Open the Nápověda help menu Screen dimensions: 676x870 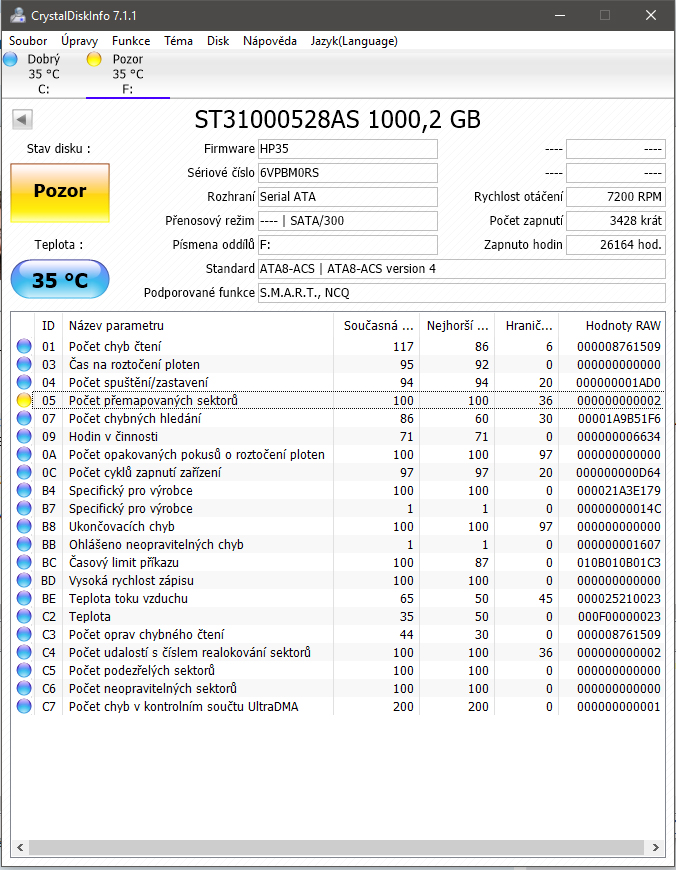[x=269, y=41]
